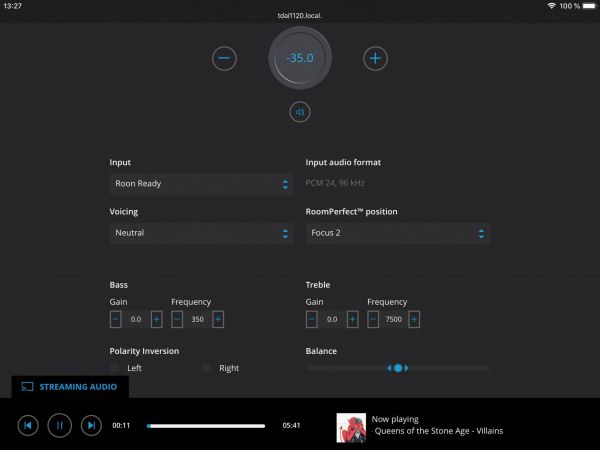Click the Villains album artwork thumbnail
This screenshot has height=450, width=600.
pos(350,425)
